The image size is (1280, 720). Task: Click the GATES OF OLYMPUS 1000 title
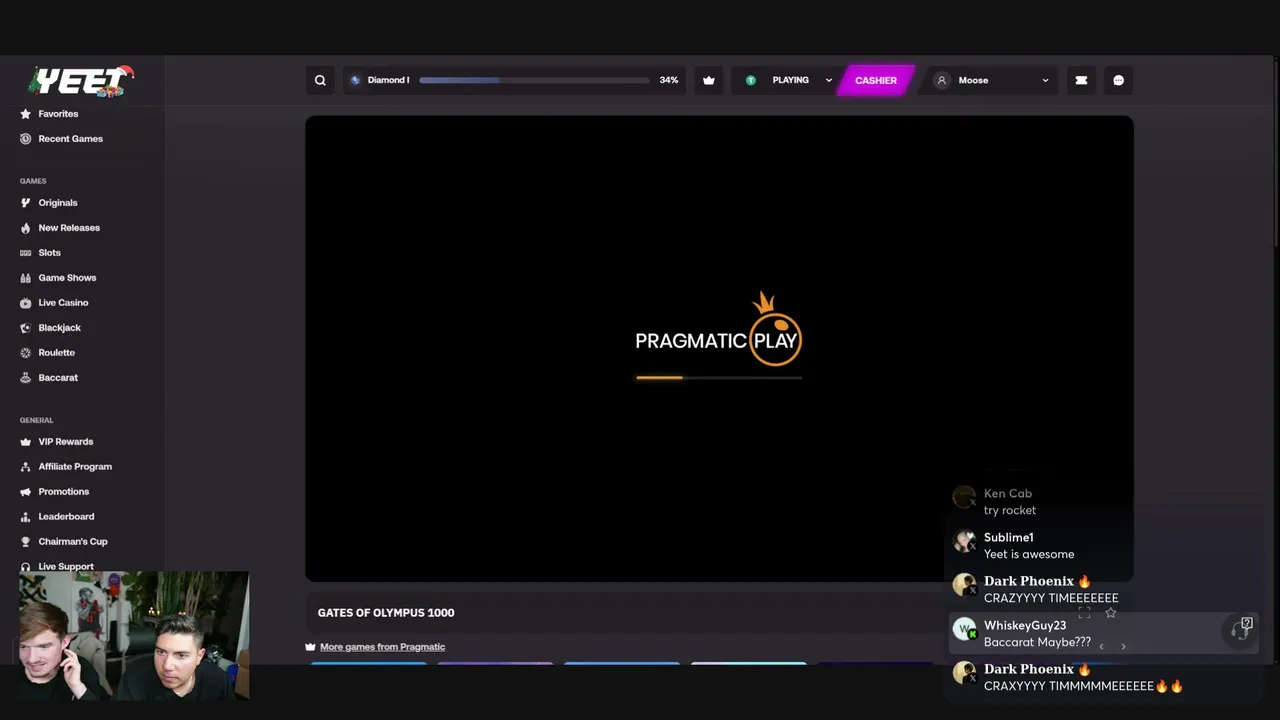pyautogui.click(x=386, y=613)
